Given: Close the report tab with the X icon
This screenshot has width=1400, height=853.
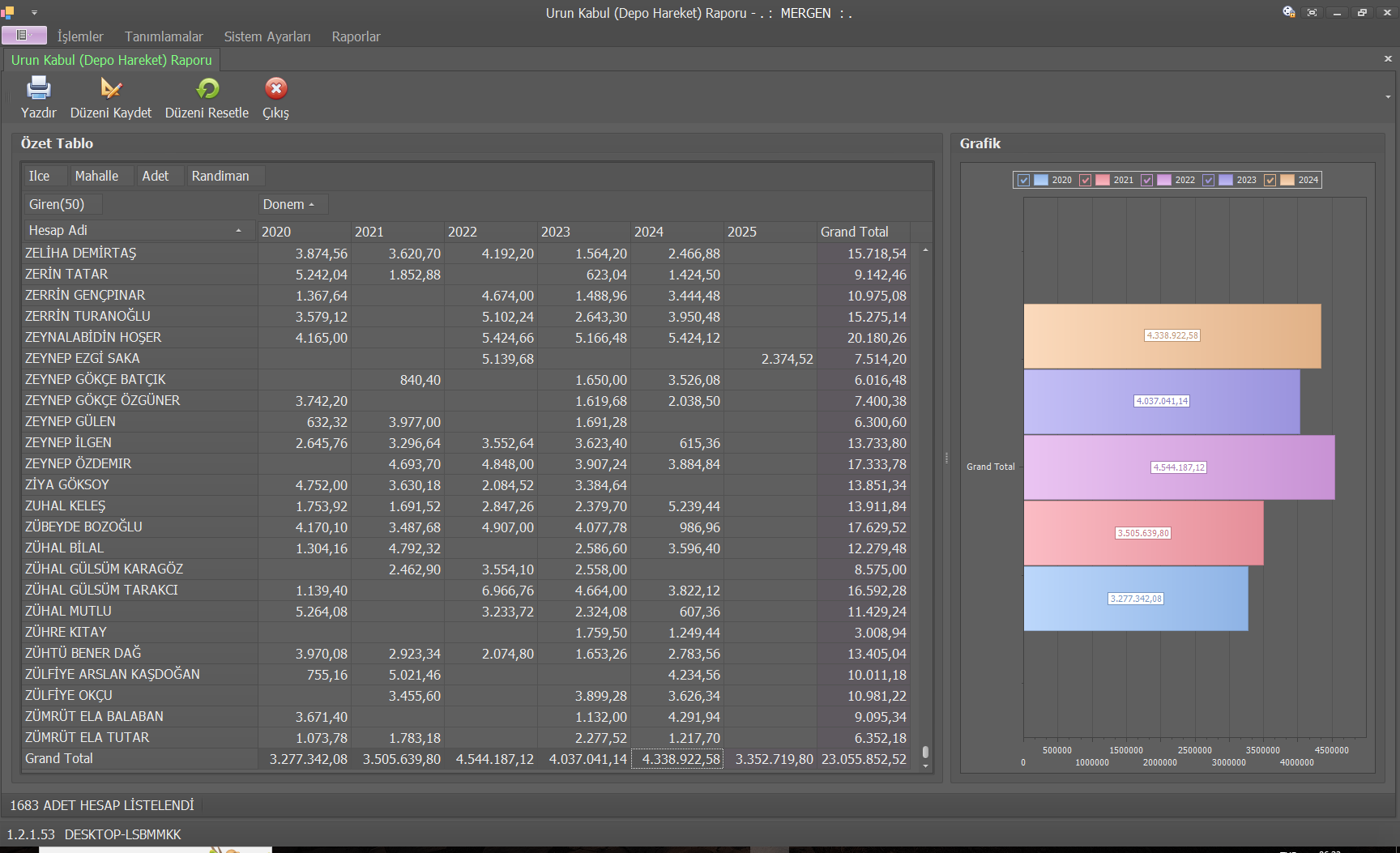Looking at the screenshot, I should 1388,59.
